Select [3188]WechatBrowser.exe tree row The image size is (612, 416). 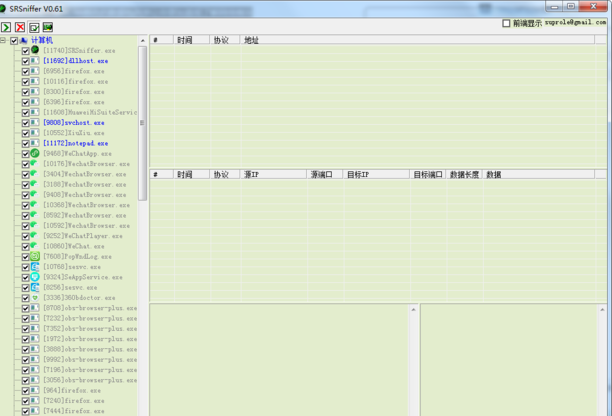coord(85,184)
